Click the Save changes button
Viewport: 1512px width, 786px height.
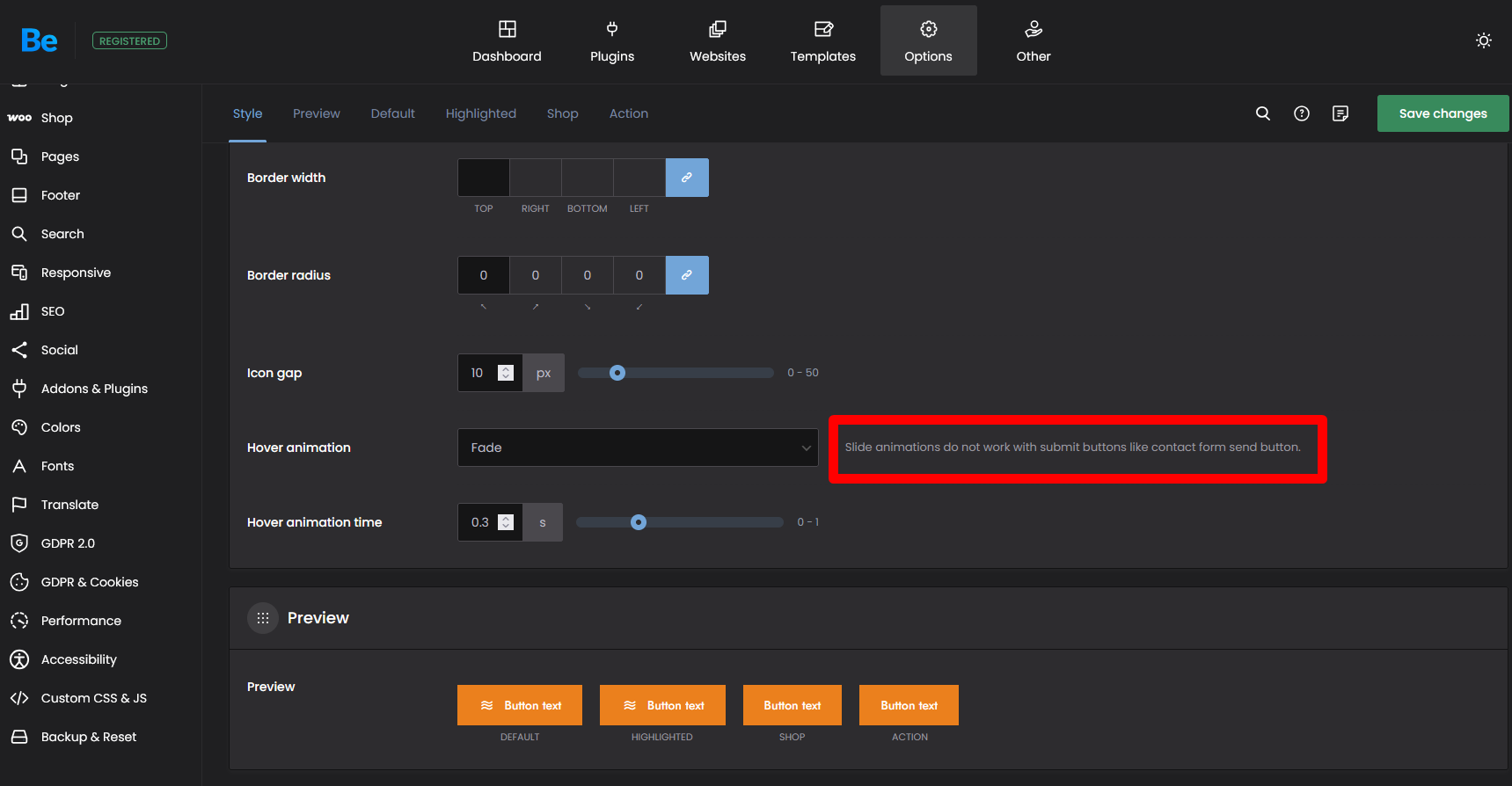tap(1443, 113)
